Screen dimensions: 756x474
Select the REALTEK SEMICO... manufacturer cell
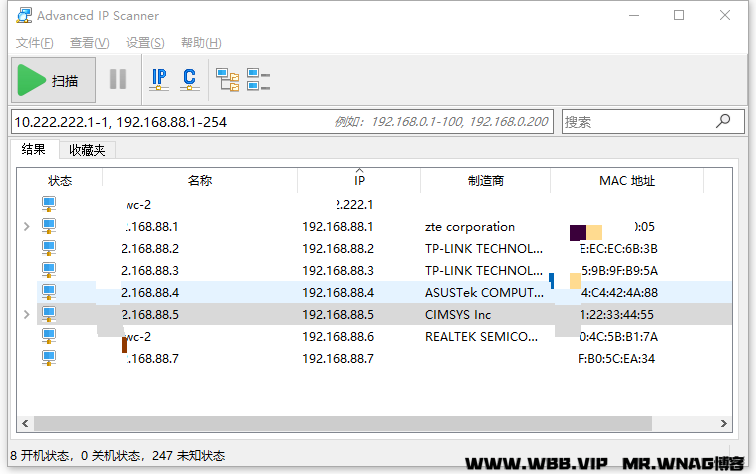pos(481,337)
